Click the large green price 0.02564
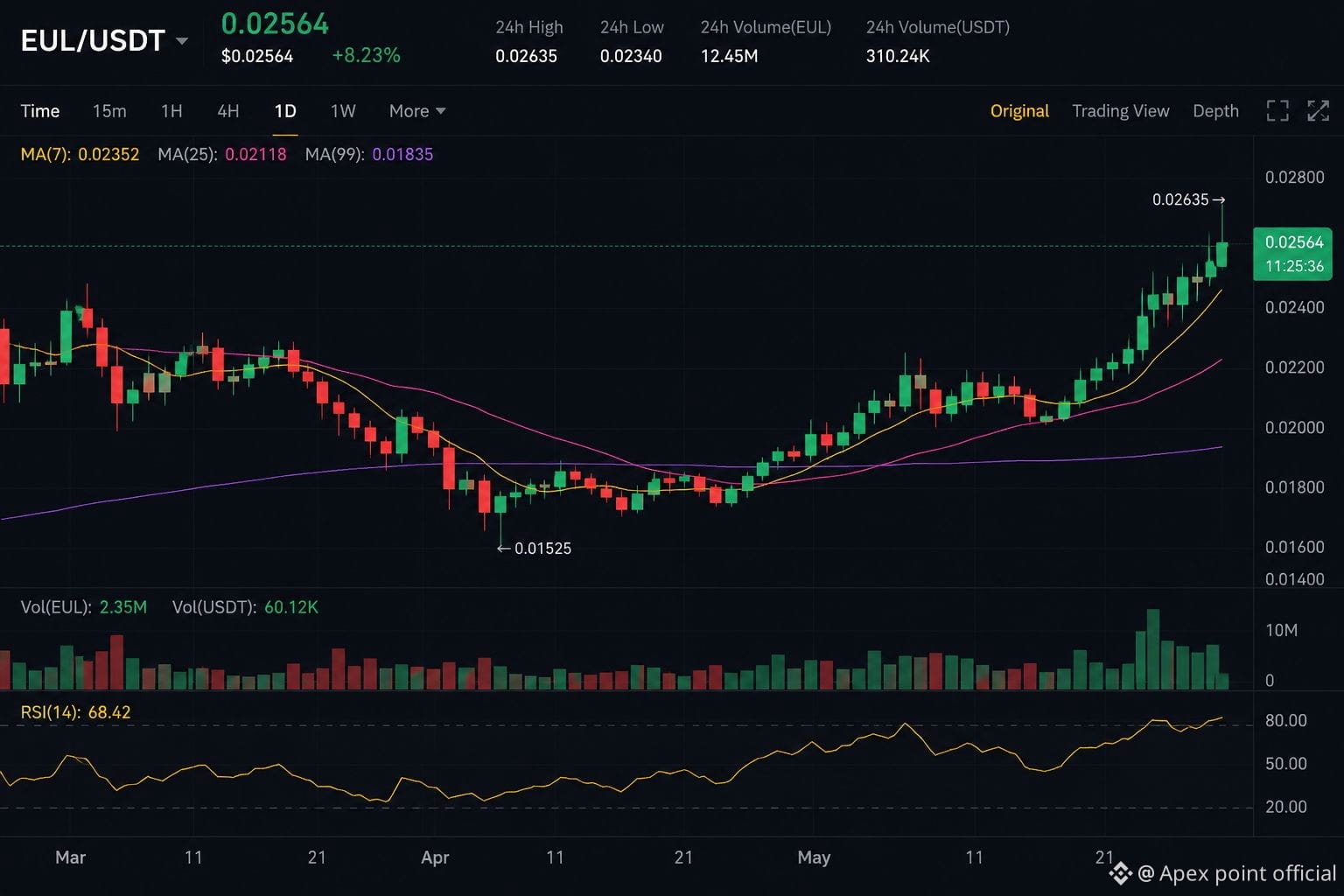Image resolution: width=1344 pixels, height=896 pixels. click(275, 24)
